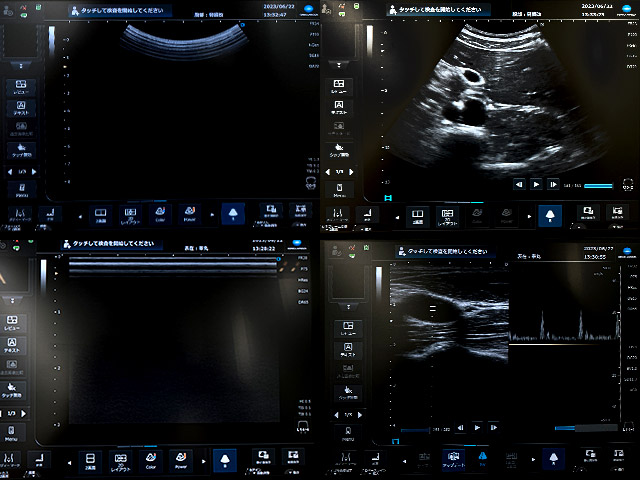Enable Power Doppler mode in bottom-left screen
The height and width of the screenshot is (480, 640).
(x=181, y=460)
